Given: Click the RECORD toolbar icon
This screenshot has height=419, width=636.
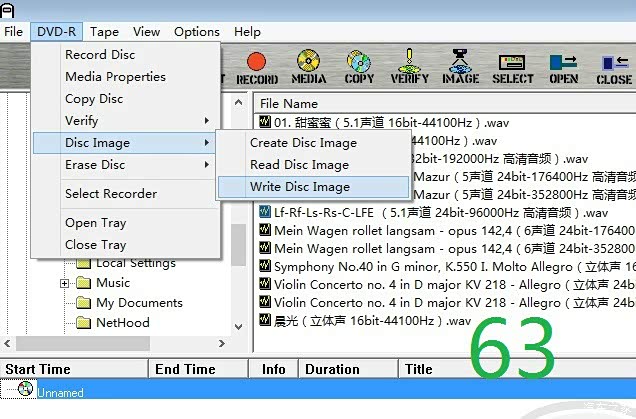Looking at the screenshot, I should point(257,66).
